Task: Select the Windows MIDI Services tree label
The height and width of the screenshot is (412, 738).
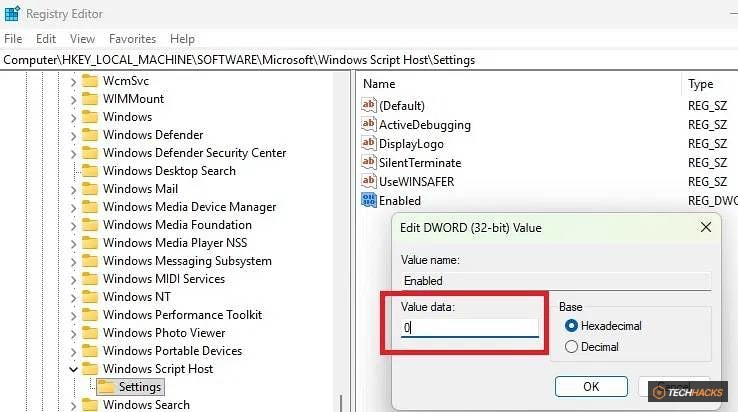Action: (164, 279)
